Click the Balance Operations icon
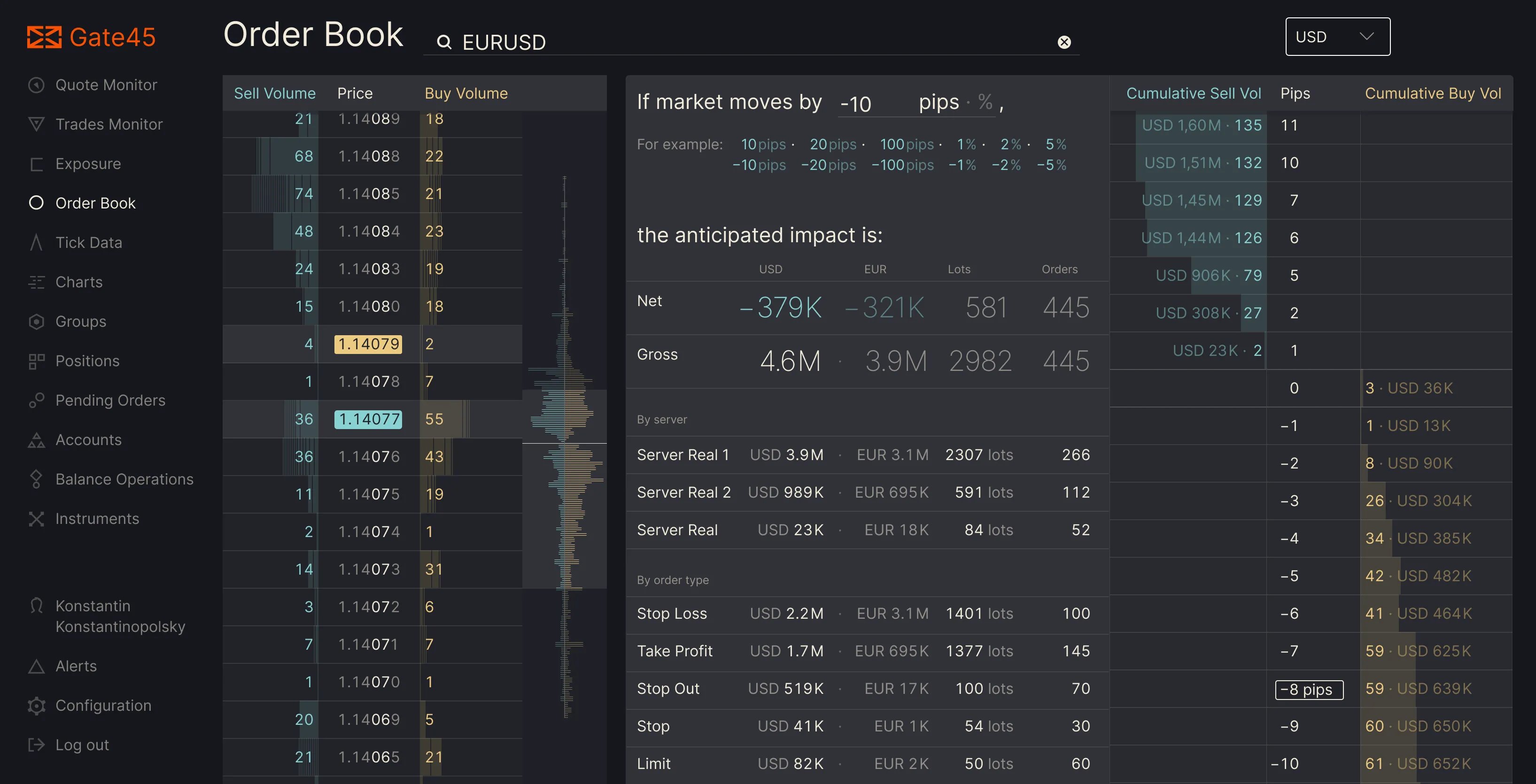 pos(36,479)
